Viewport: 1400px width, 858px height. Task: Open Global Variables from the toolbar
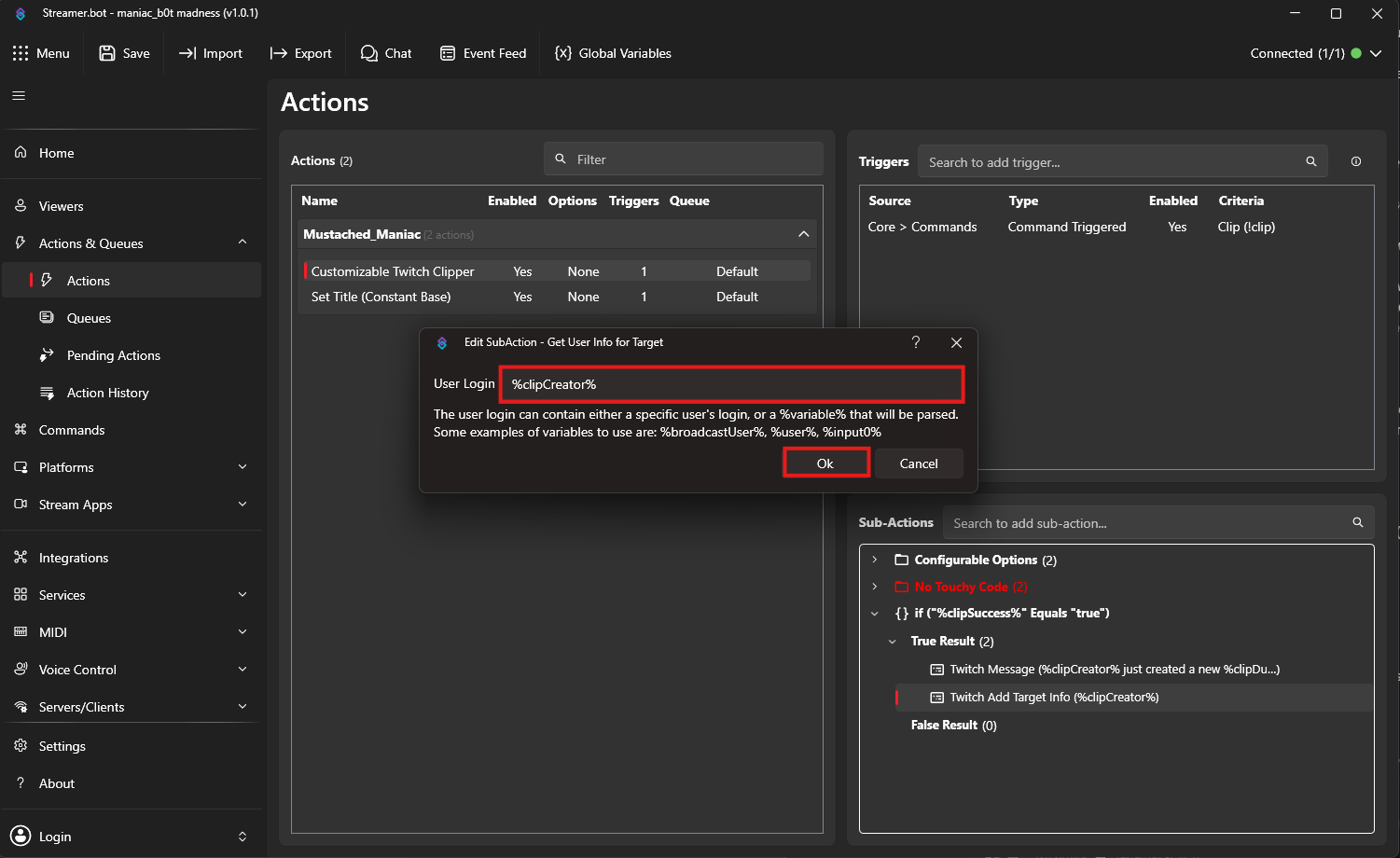click(613, 53)
